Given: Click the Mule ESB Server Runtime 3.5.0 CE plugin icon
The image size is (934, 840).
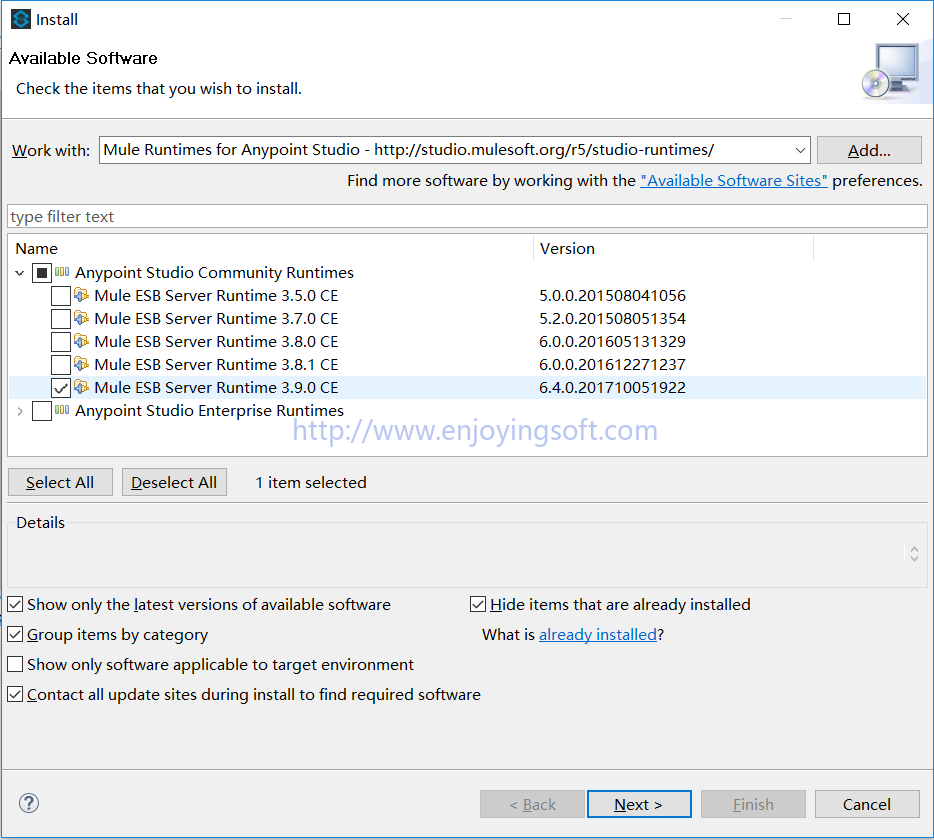Looking at the screenshot, I should (x=81, y=295).
